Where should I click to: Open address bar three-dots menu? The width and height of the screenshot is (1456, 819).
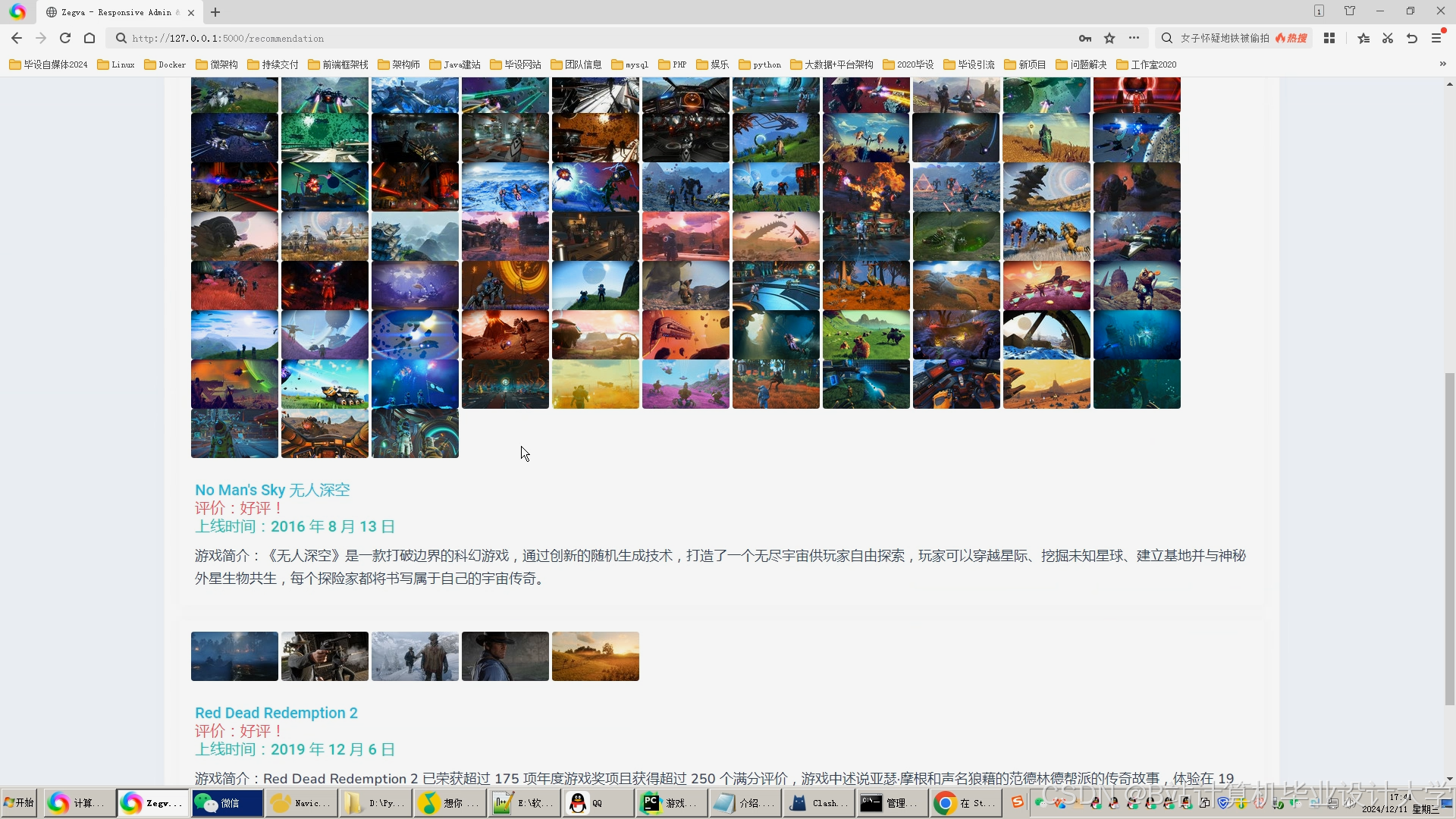point(1134,38)
